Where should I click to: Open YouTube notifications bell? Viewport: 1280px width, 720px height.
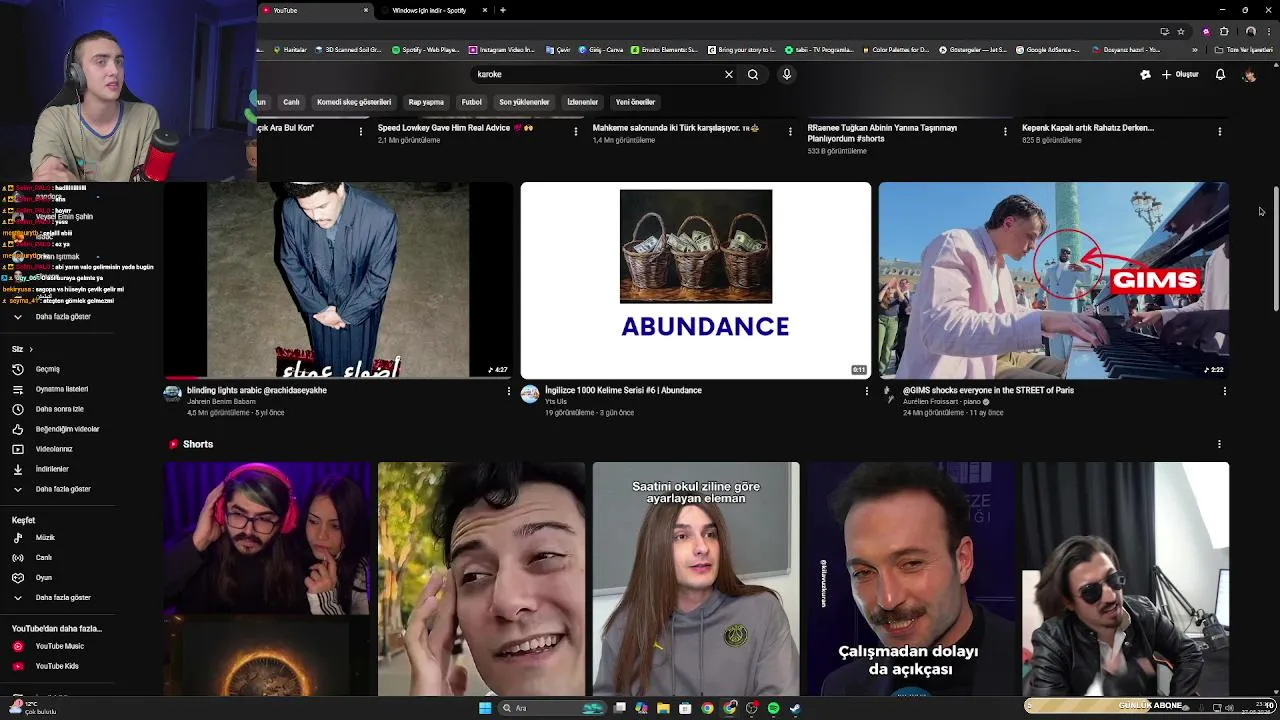click(x=1220, y=74)
